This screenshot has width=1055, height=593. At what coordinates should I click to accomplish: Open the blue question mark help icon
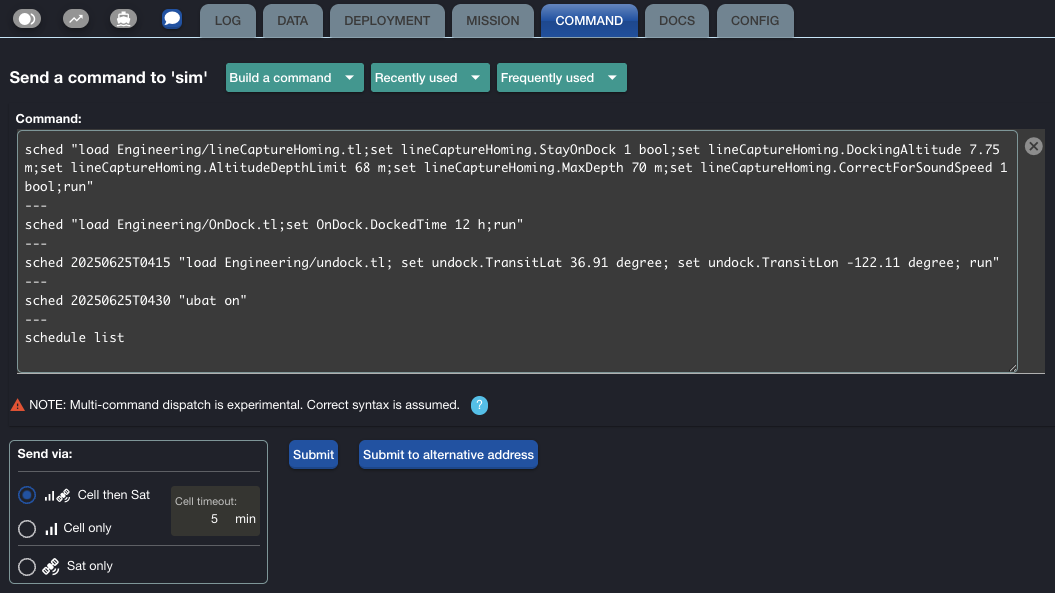point(479,405)
